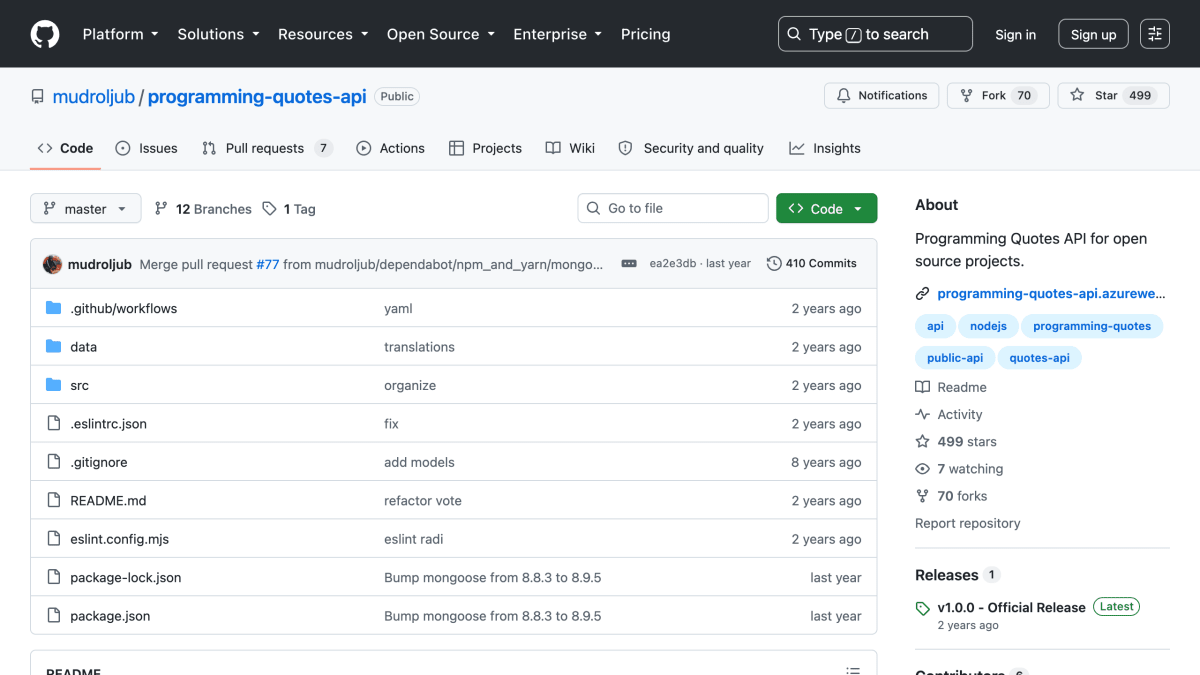Open the master branch selector
Screen dimensions: 1200x675
[x=86, y=209]
